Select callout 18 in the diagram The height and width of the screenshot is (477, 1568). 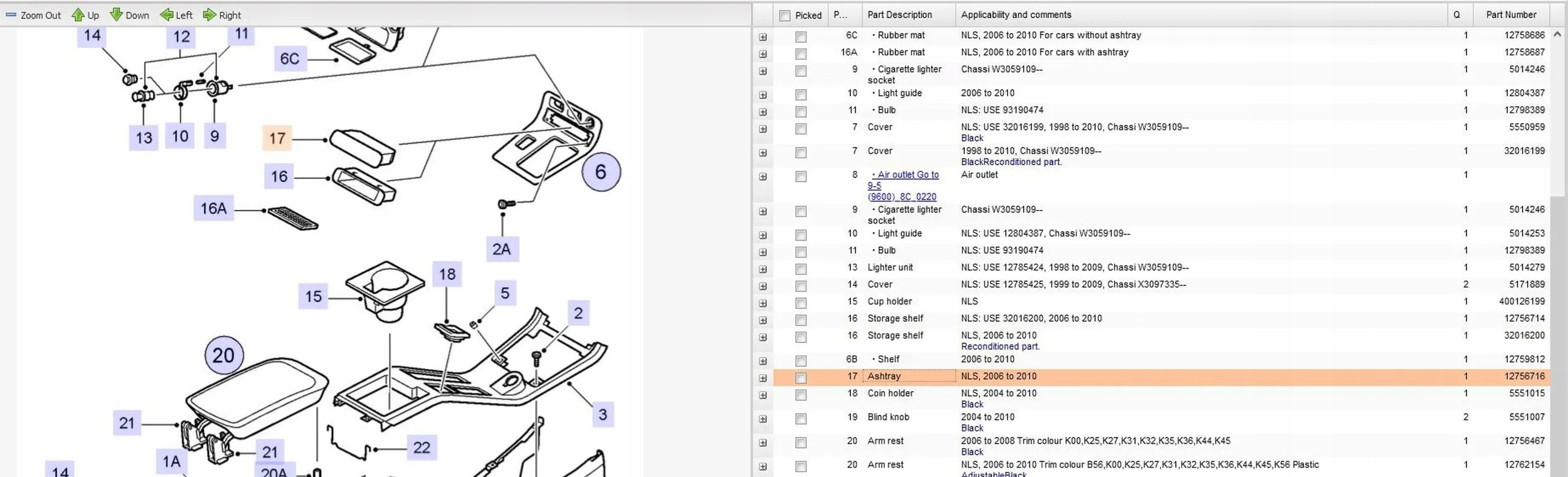(x=447, y=274)
